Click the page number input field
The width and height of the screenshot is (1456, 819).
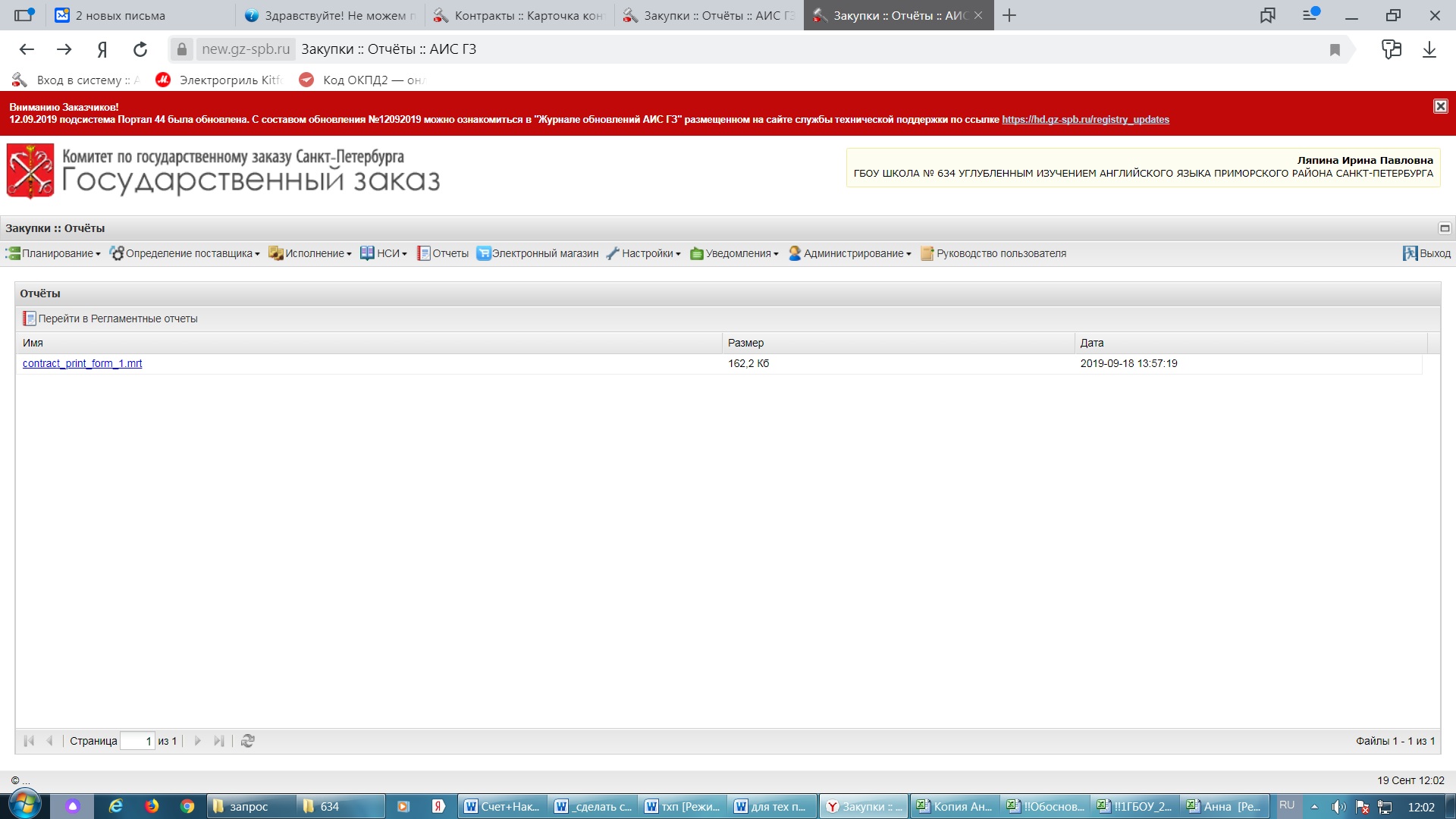coord(137,741)
